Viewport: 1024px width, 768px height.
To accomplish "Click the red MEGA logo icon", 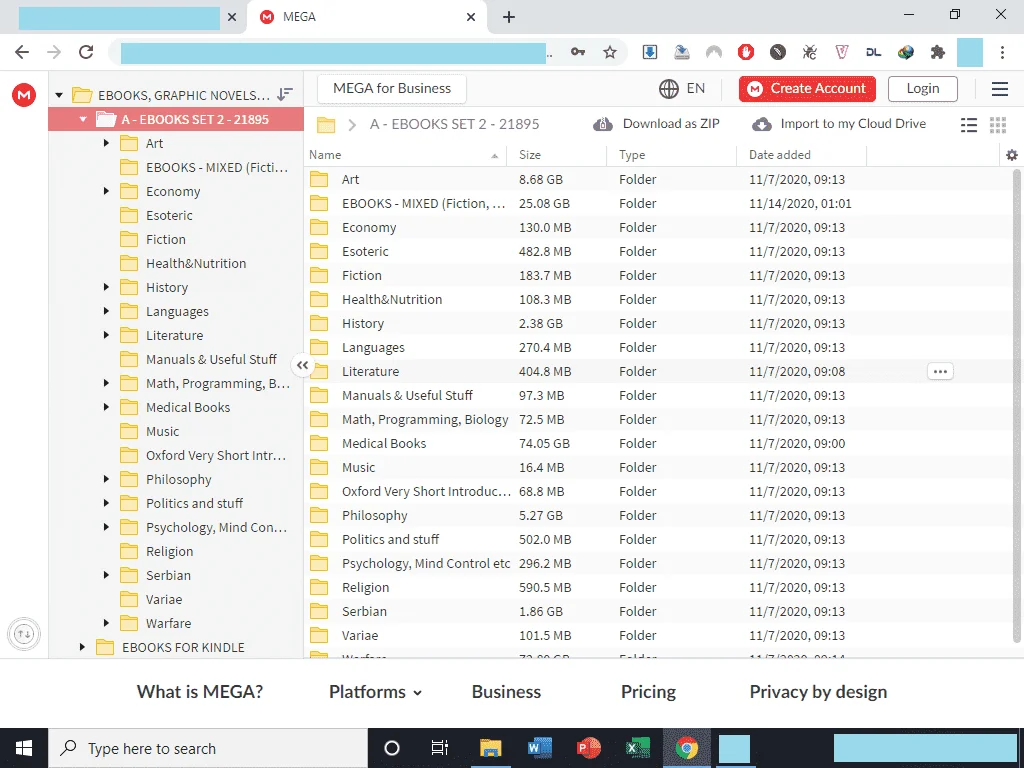I will 24,95.
